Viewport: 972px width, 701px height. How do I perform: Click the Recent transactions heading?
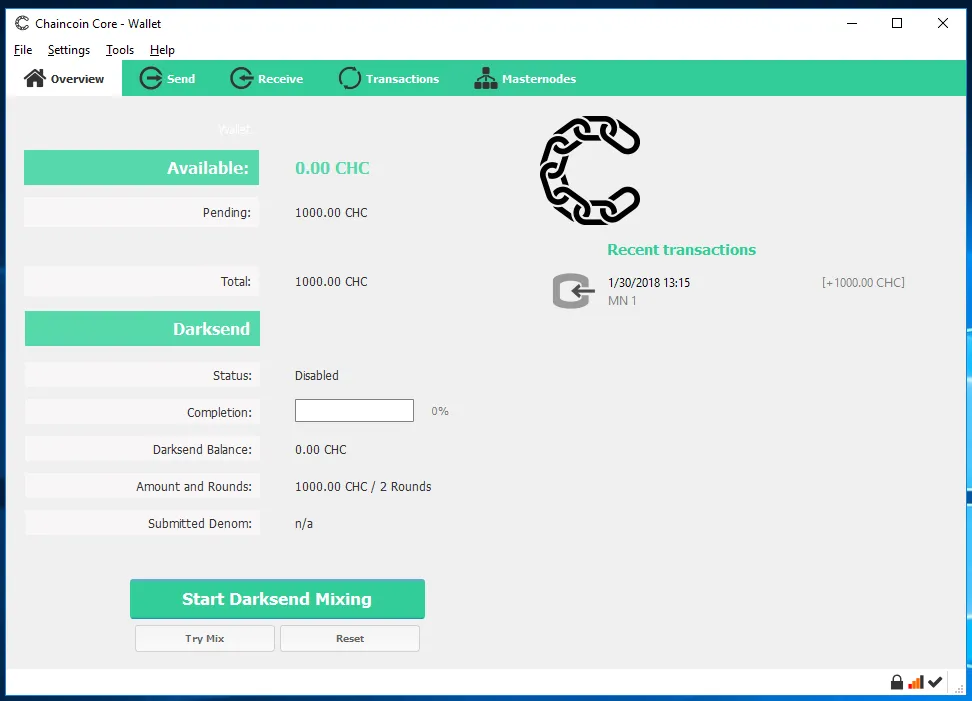coord(681,250)
